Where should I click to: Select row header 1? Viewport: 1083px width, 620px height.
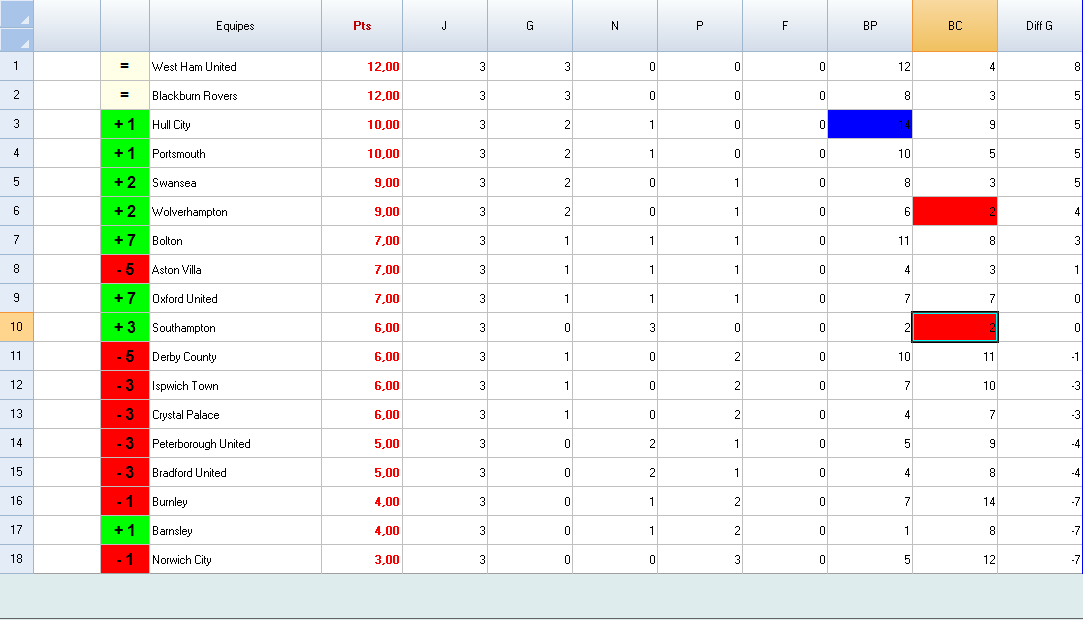pos(17,66)
